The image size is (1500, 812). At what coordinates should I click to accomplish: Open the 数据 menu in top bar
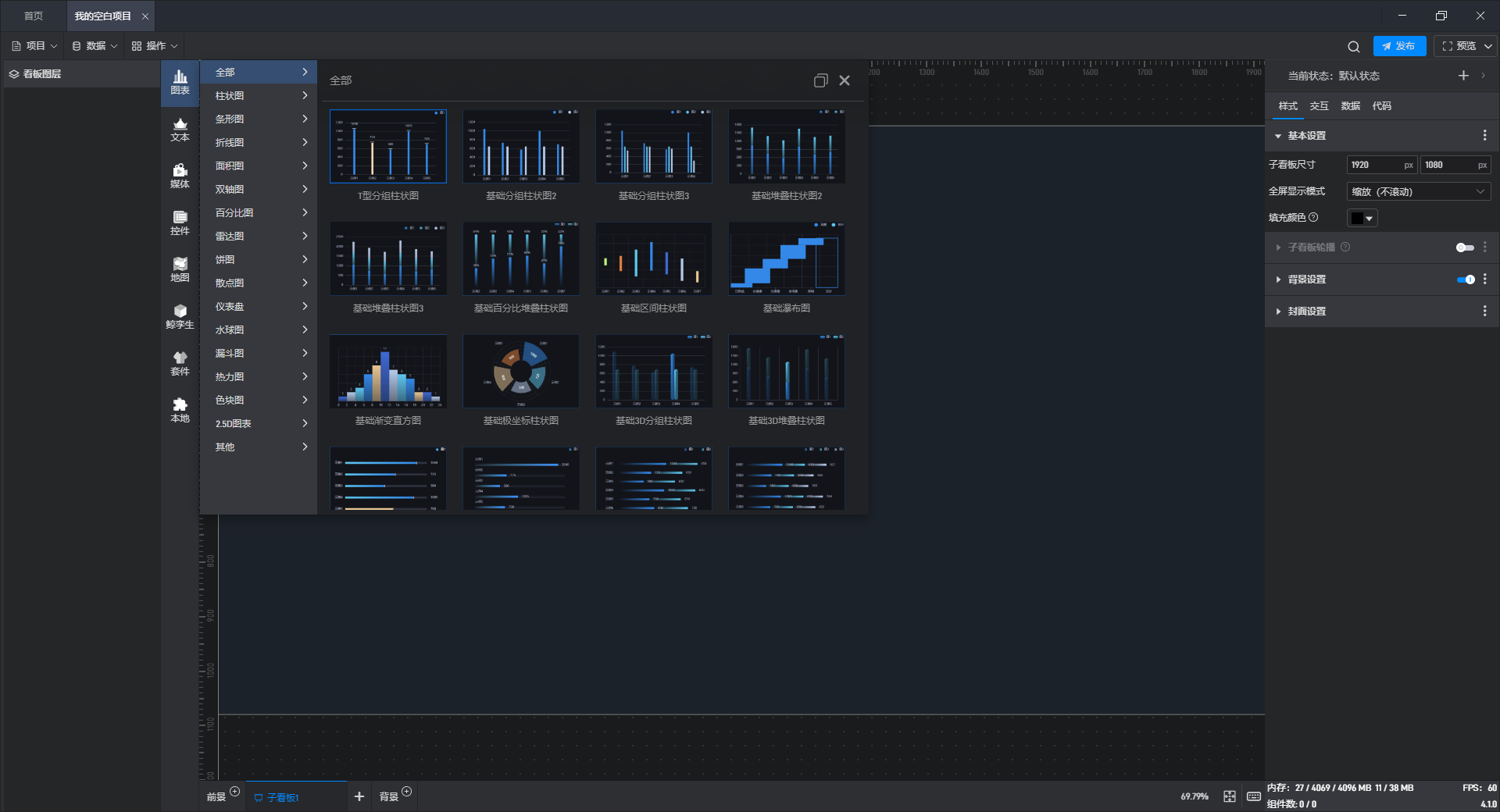click(95, 46)
